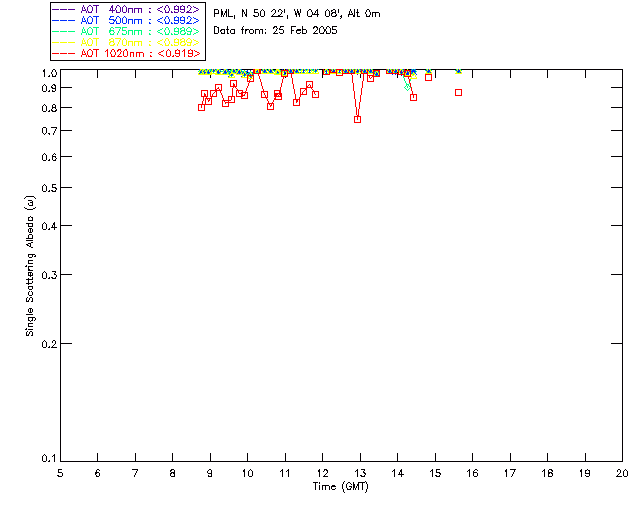Screen dimensions: 640x512
Task: Click the AOT 1020nm legend entry
Action: pyautogui.click(x=126, y=53)
